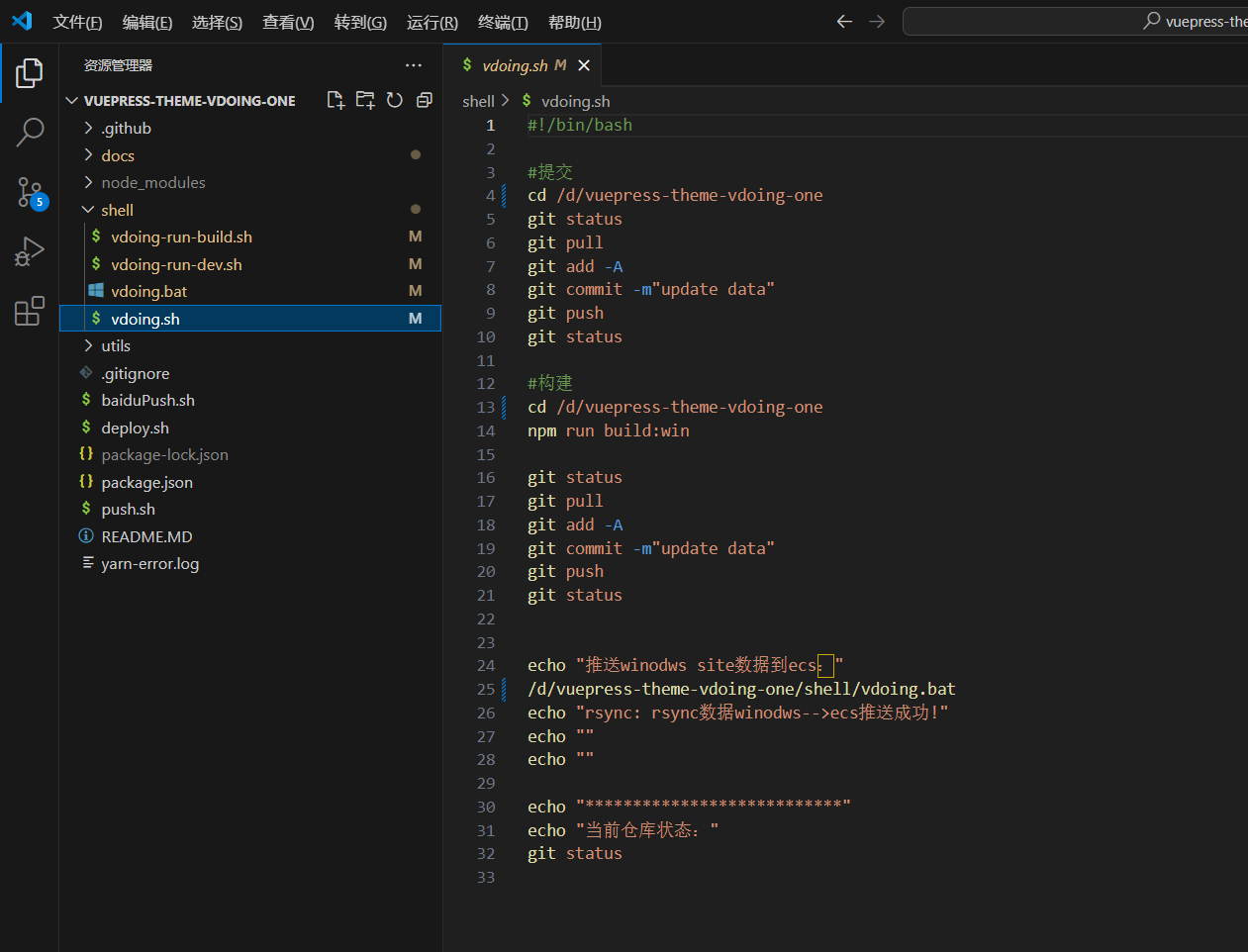Screen dimensions: 1248x952
Task: Click the echo "rsync: line 26
Action: 738,713
